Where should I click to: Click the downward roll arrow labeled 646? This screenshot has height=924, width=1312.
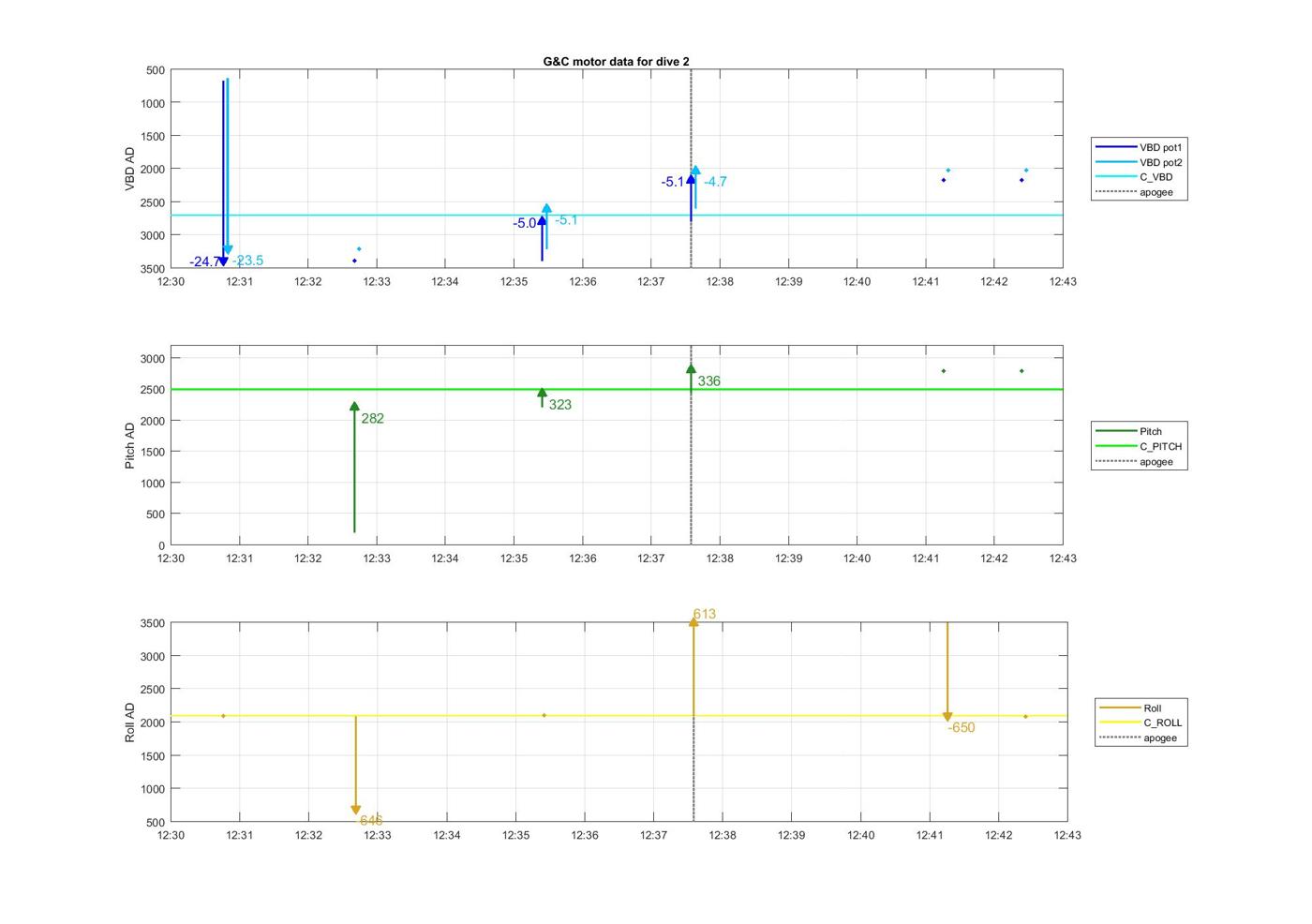[x=355, y=765]
